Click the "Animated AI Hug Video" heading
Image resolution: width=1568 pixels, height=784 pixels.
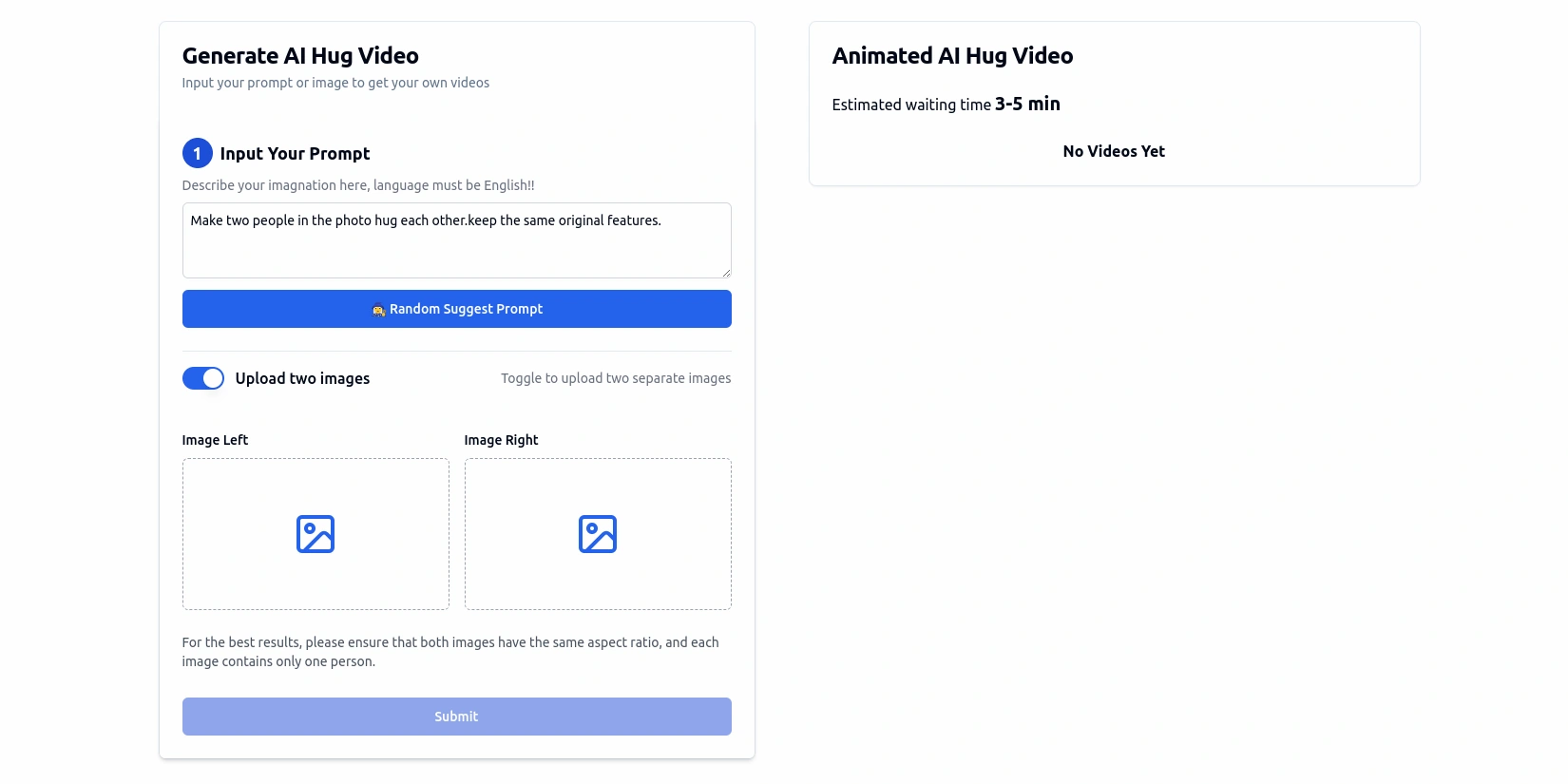pyautogui.click(x=952, y=56)
